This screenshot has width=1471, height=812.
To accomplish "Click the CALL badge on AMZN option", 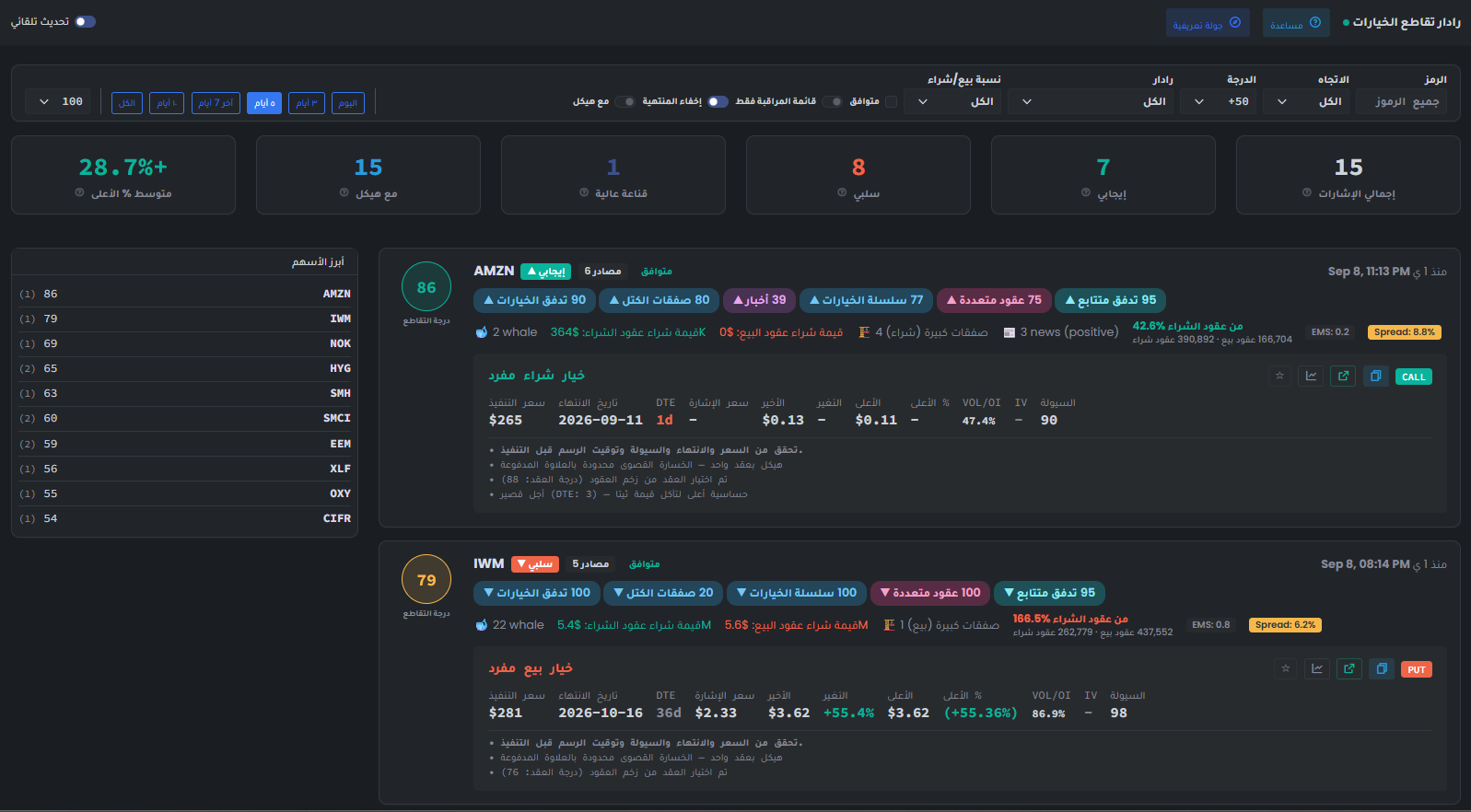I will [1414, 377].
